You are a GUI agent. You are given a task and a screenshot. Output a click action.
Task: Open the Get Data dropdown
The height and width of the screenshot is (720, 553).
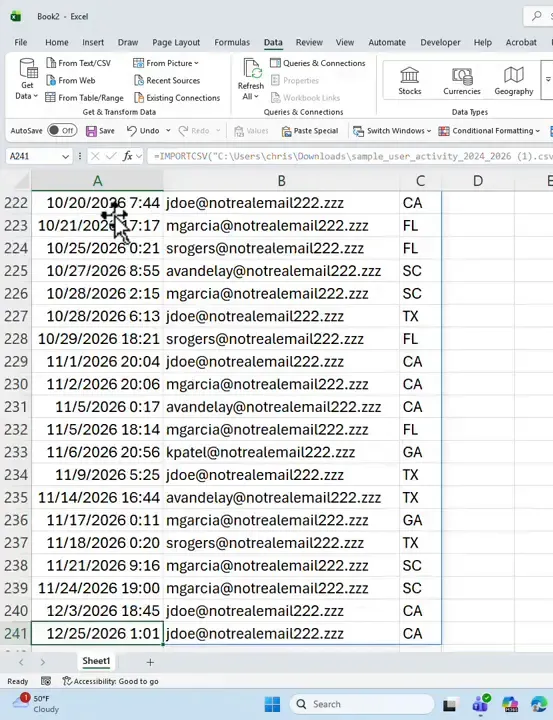point(27,79)
